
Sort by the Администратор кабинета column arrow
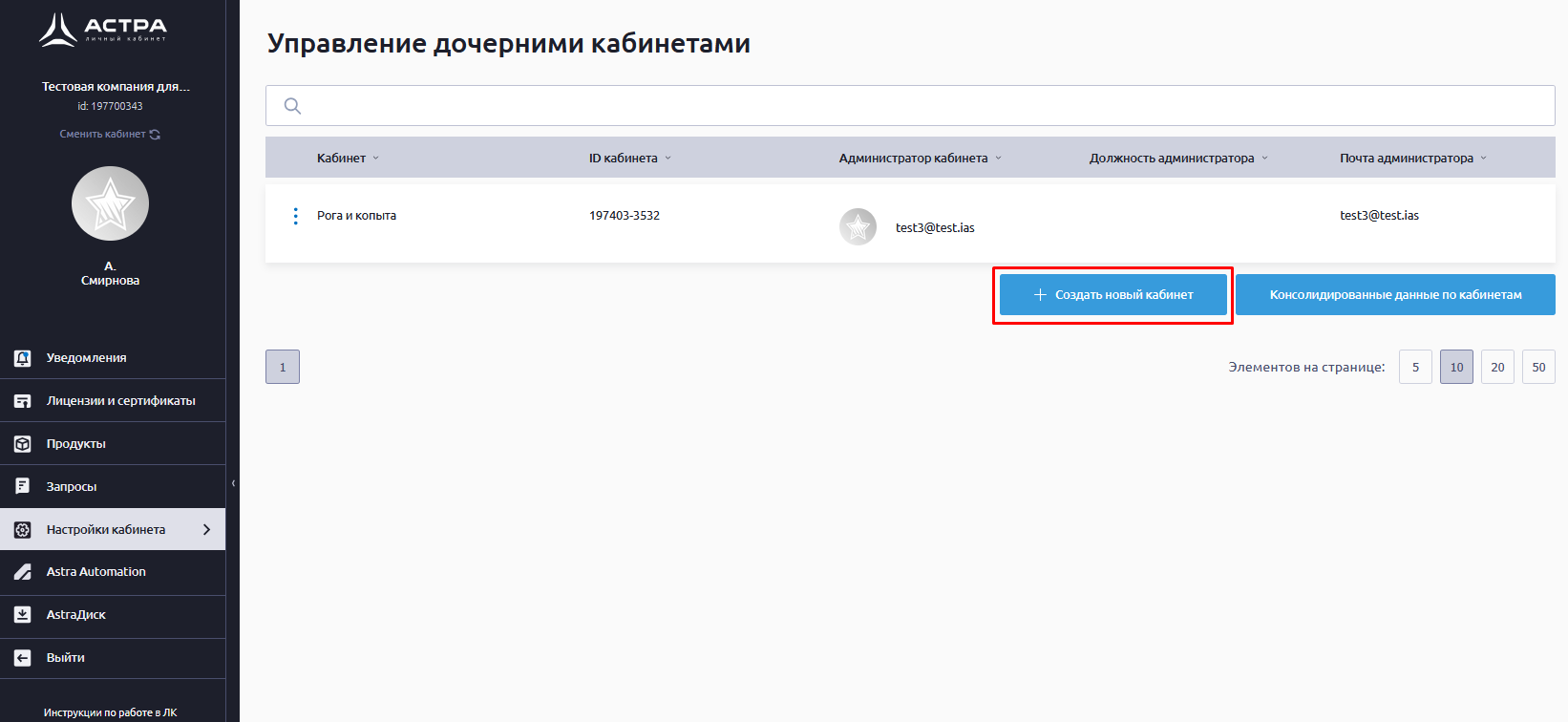pyautogui.click(x=998, y=159)
